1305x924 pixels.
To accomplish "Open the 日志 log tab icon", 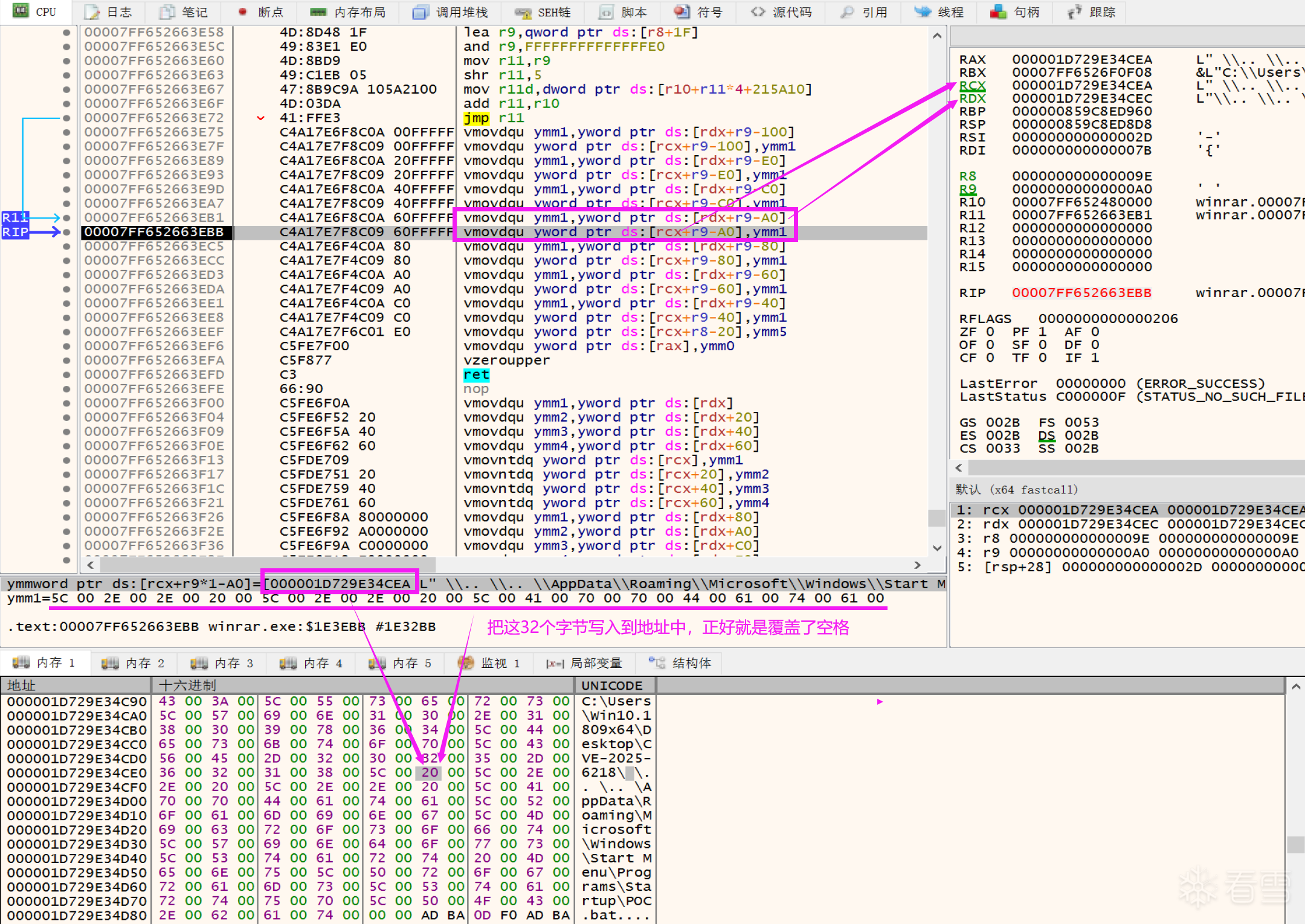I will click(92, 12).
